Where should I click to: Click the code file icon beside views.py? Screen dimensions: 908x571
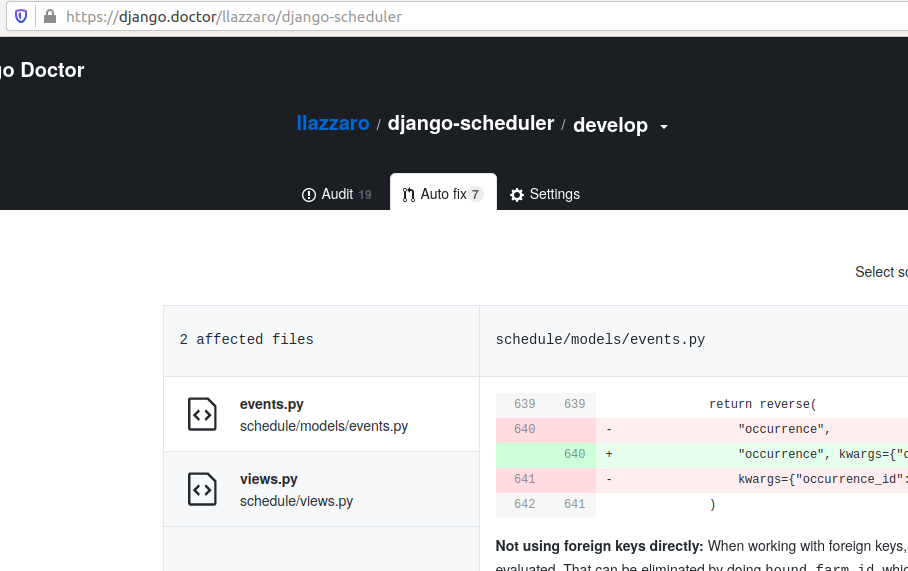(202, 489)
